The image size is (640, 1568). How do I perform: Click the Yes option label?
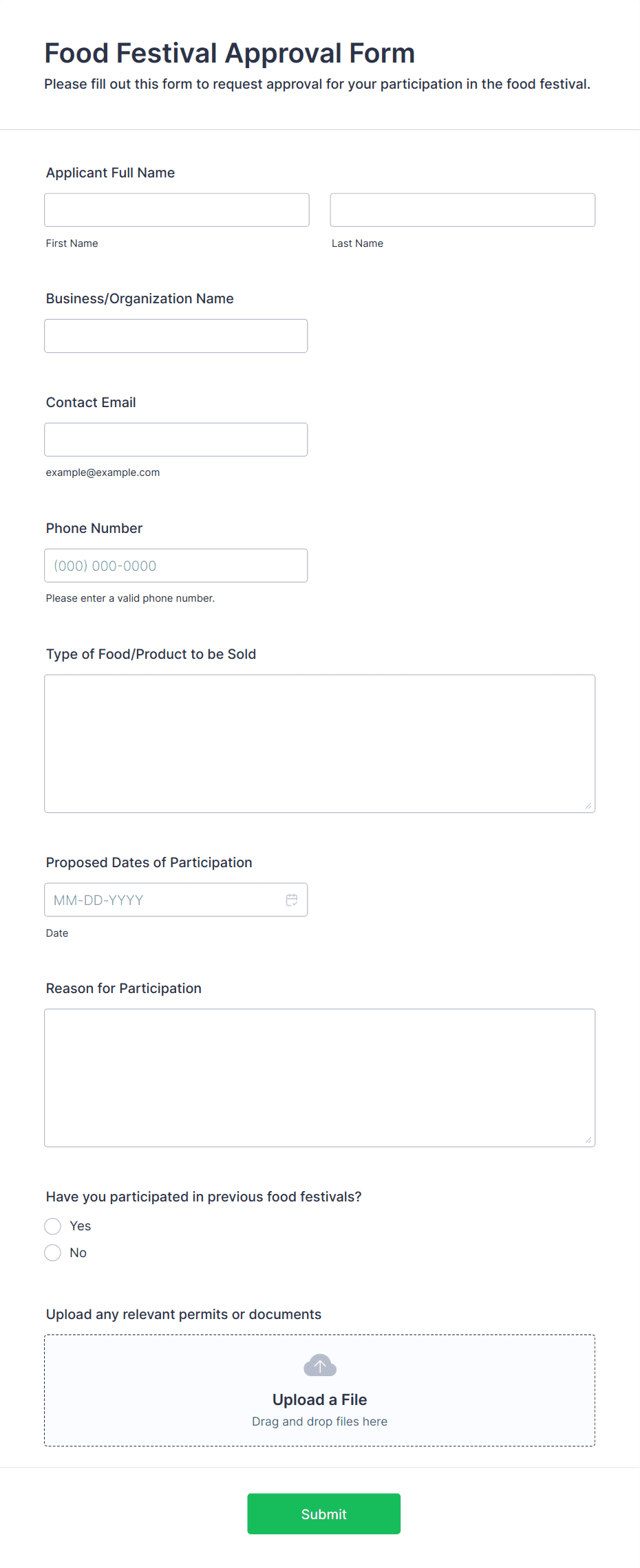pos(81,1226)
